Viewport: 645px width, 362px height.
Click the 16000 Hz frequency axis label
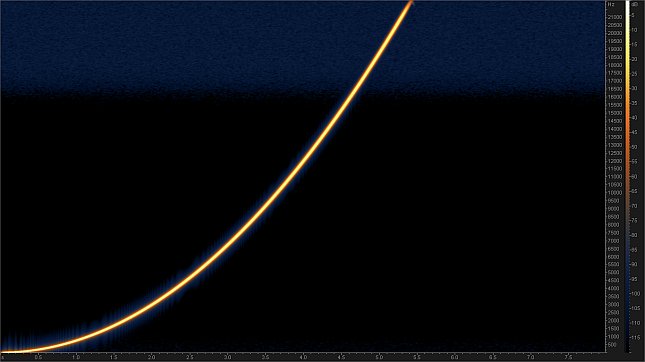tap(615, 97)
